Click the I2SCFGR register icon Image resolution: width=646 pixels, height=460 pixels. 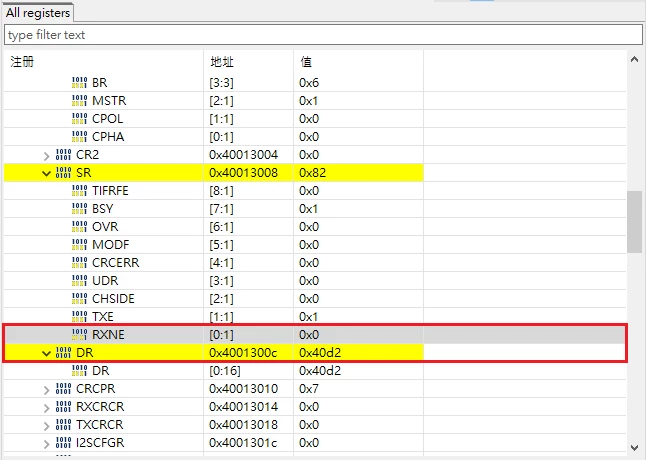tap(63, 442)
